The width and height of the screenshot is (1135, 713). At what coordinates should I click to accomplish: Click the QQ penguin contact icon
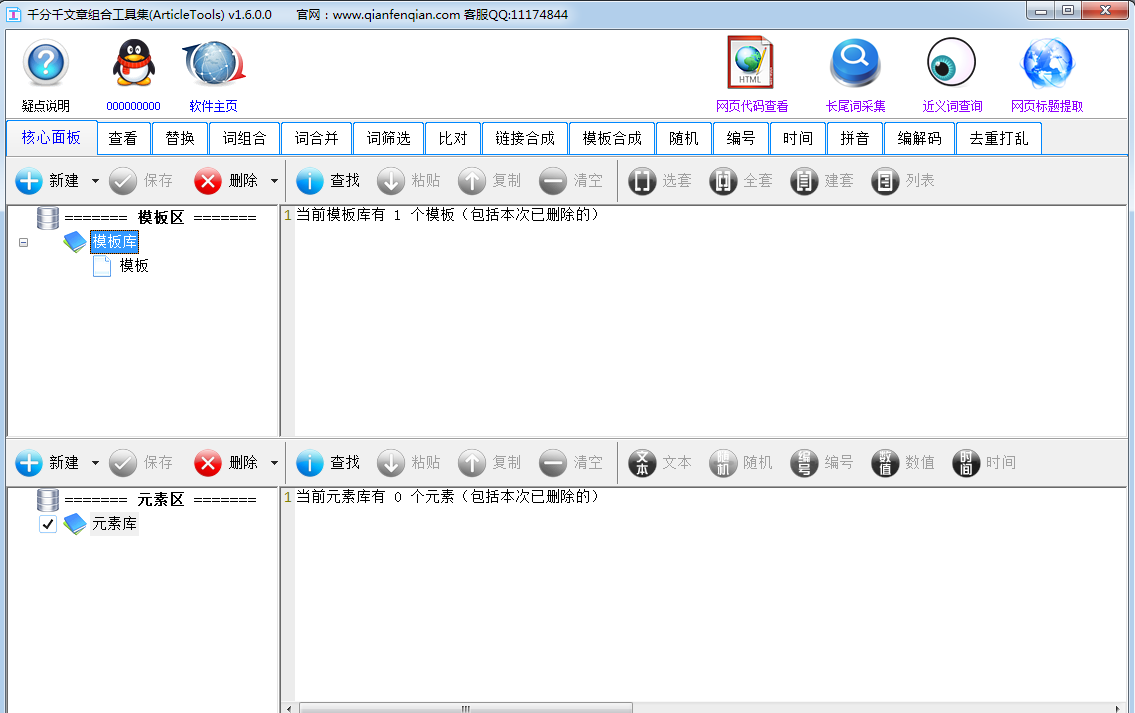[x=133, y=64]
